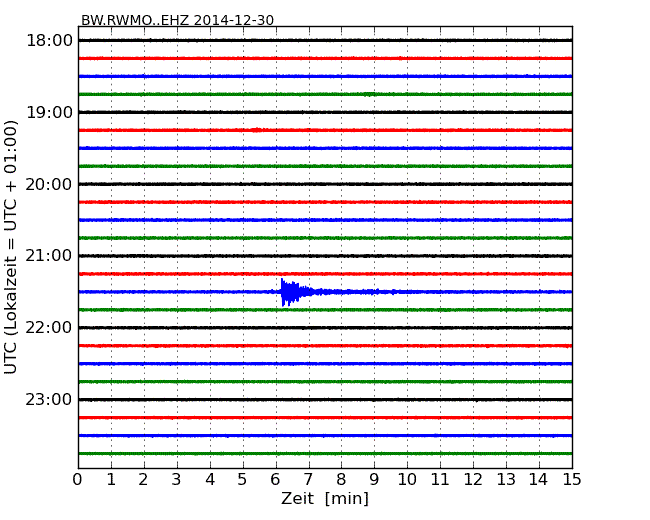
Task: Click x-axis tick label 11
Action: (x=440, y=479)
